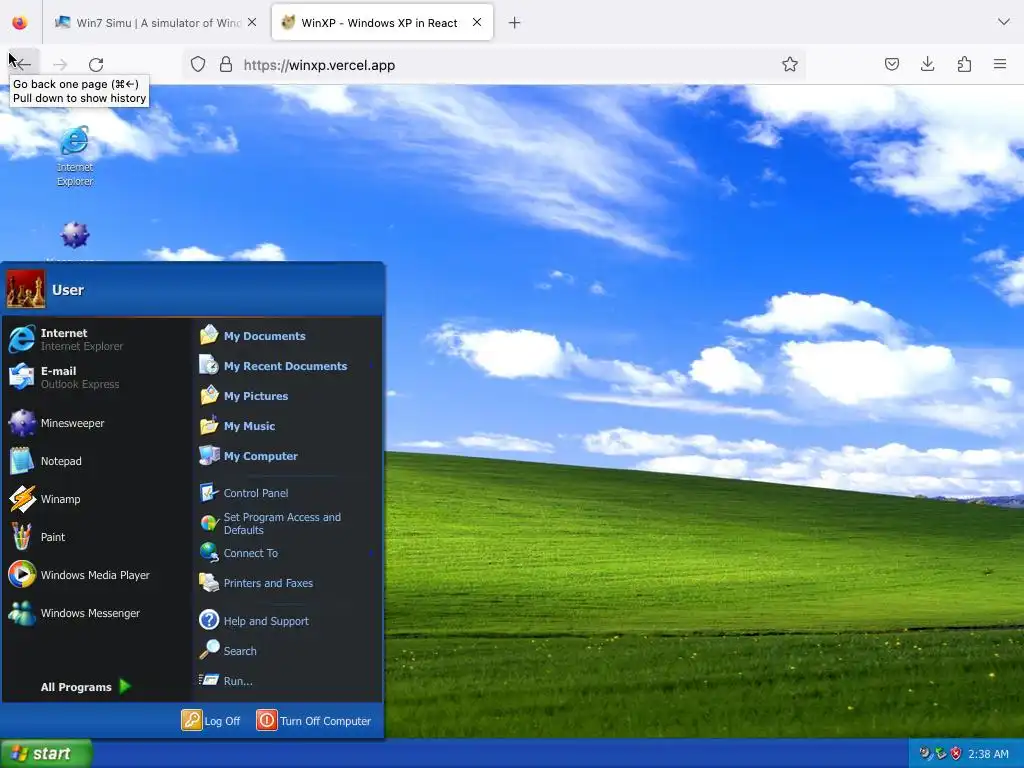Open My Documents folder
This screenshot has height=768, width=1024.
coord(287,336)
